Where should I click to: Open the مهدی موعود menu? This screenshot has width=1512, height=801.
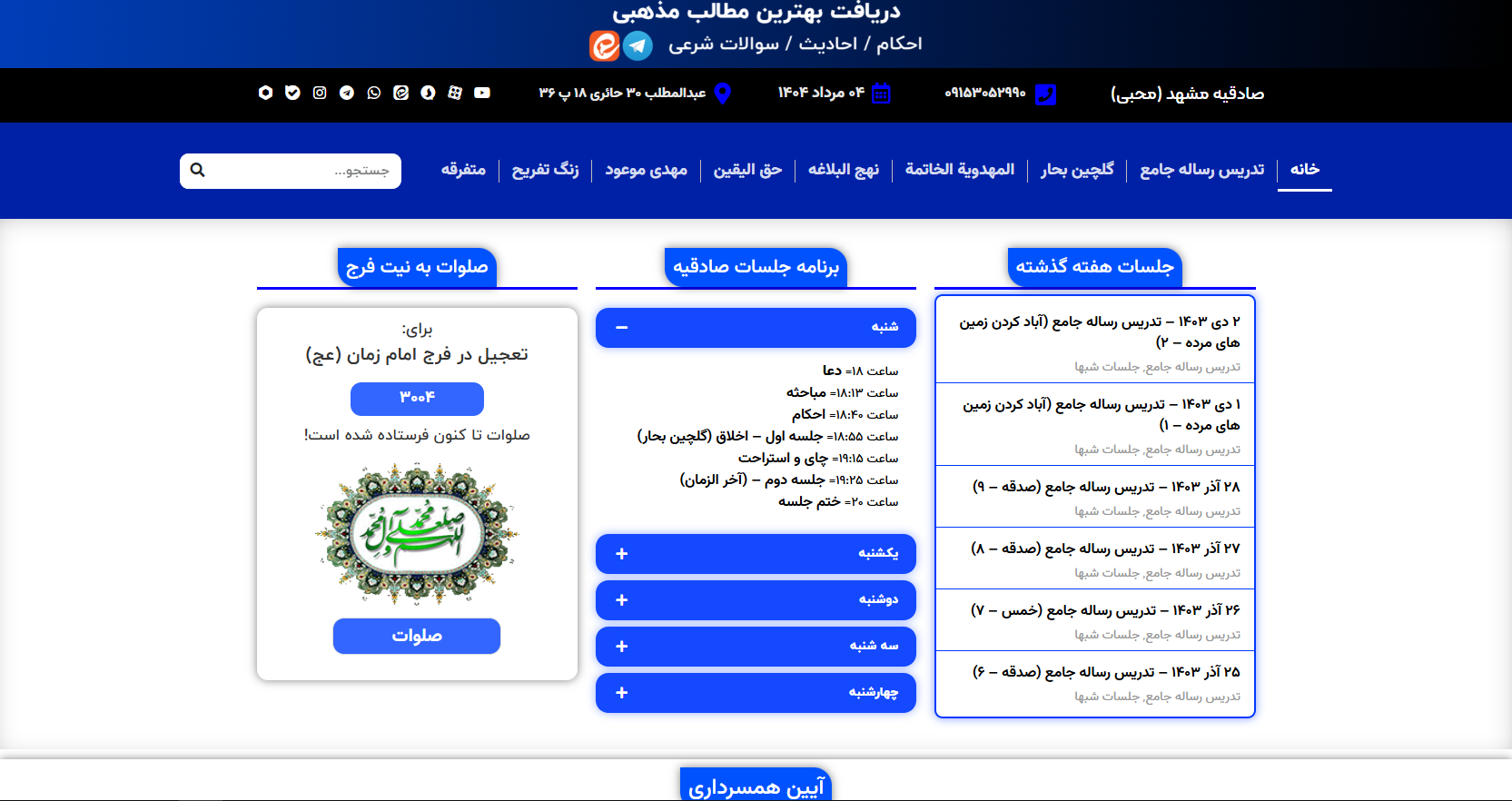[x=647, y=170]
